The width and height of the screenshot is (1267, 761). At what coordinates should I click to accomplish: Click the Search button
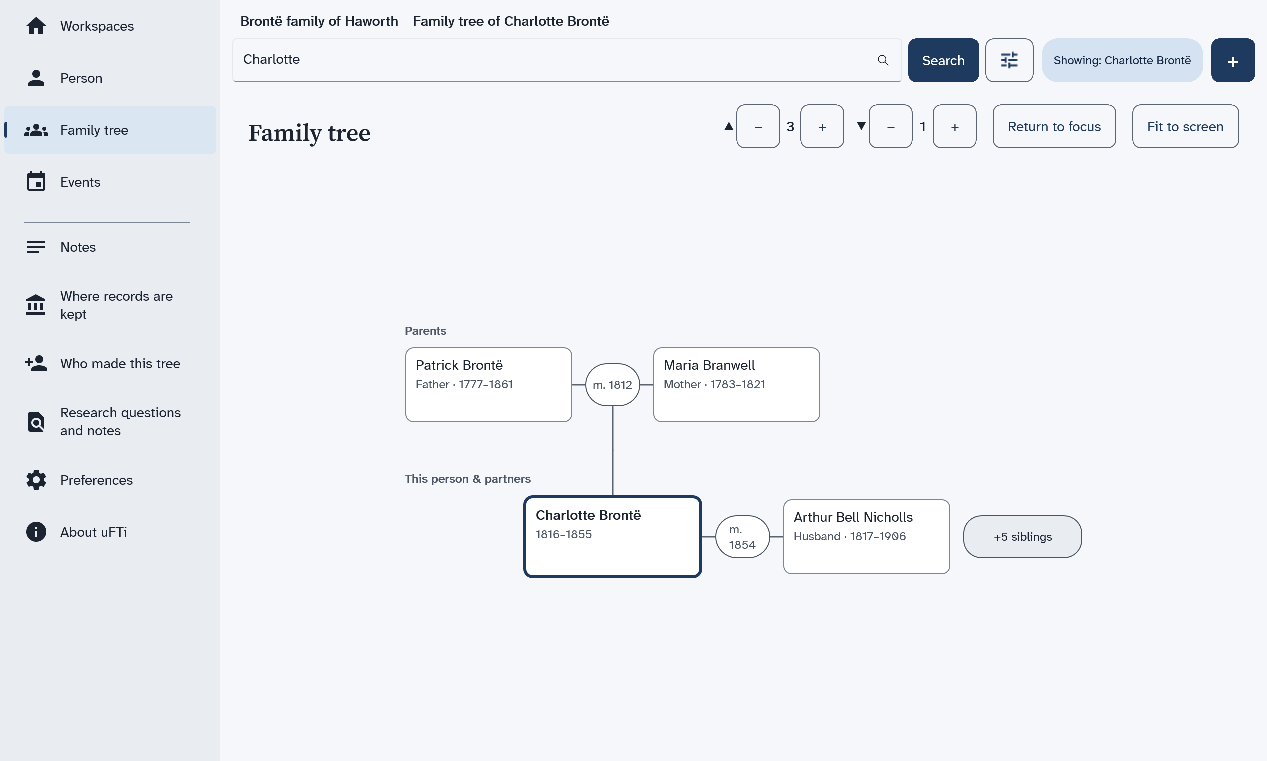point(943,60)
